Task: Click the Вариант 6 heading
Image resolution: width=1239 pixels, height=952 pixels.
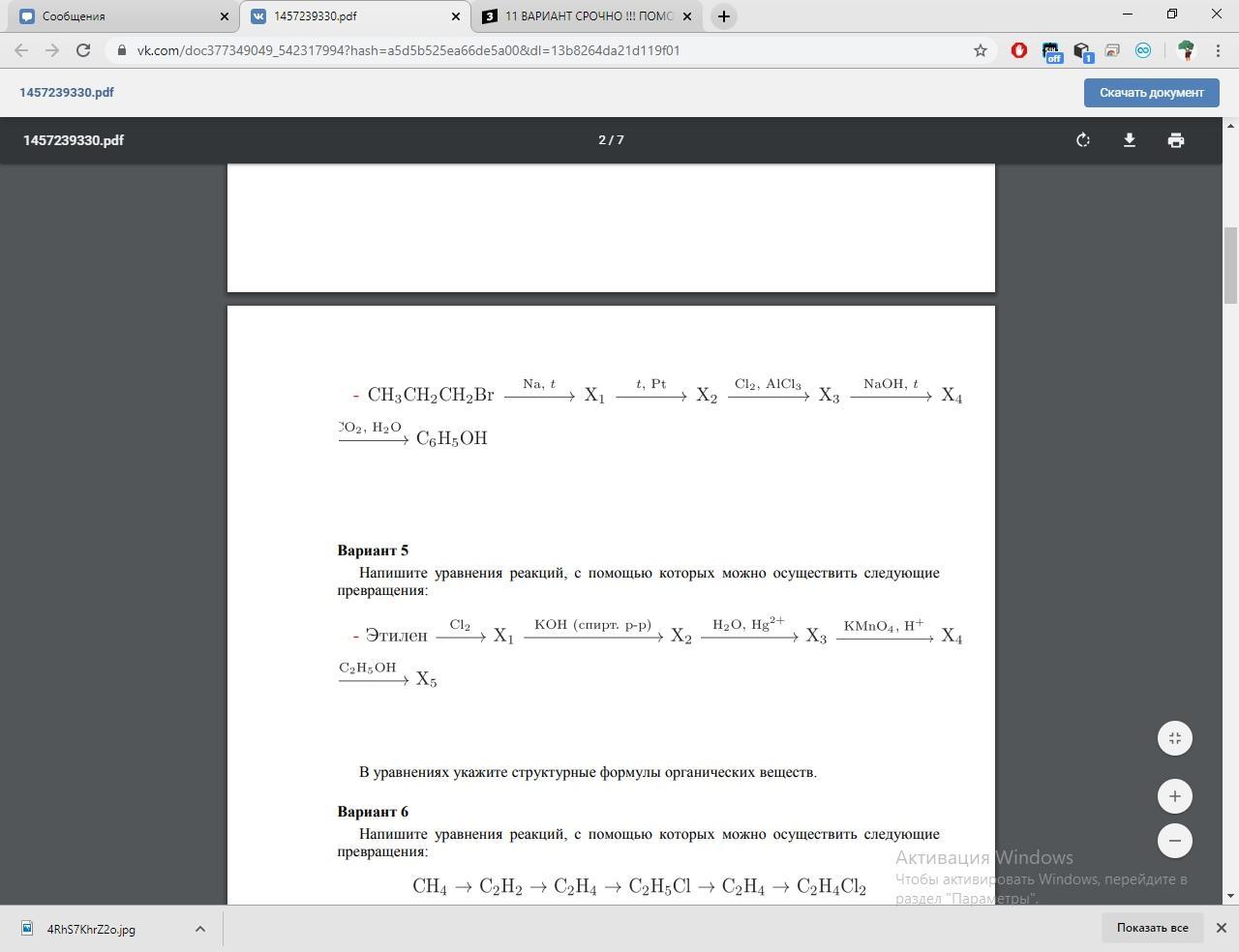Action: point(373,812)
